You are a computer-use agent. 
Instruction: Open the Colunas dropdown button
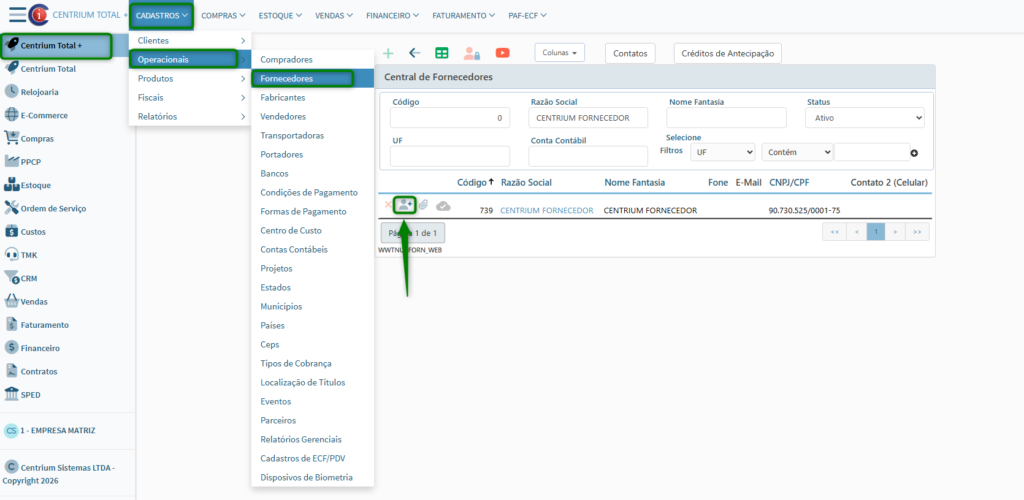pyautogui.click(x=560, y=53)
